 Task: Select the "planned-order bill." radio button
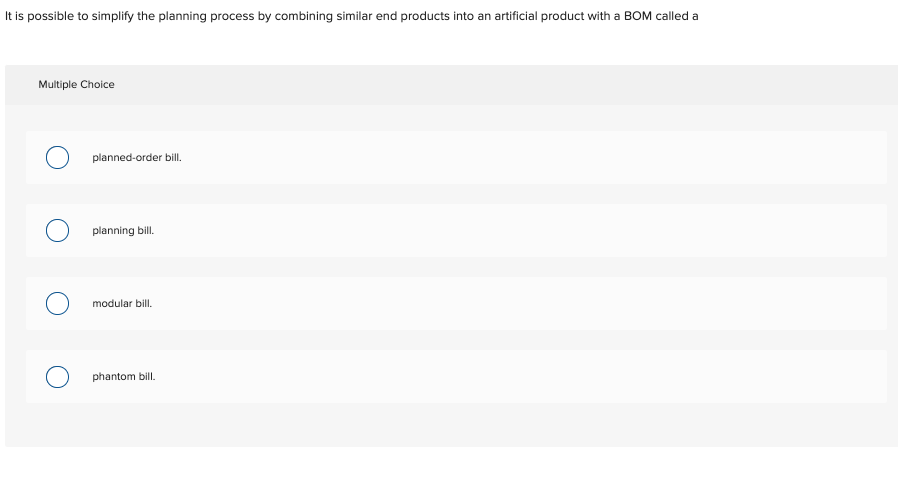coord(57,158)
